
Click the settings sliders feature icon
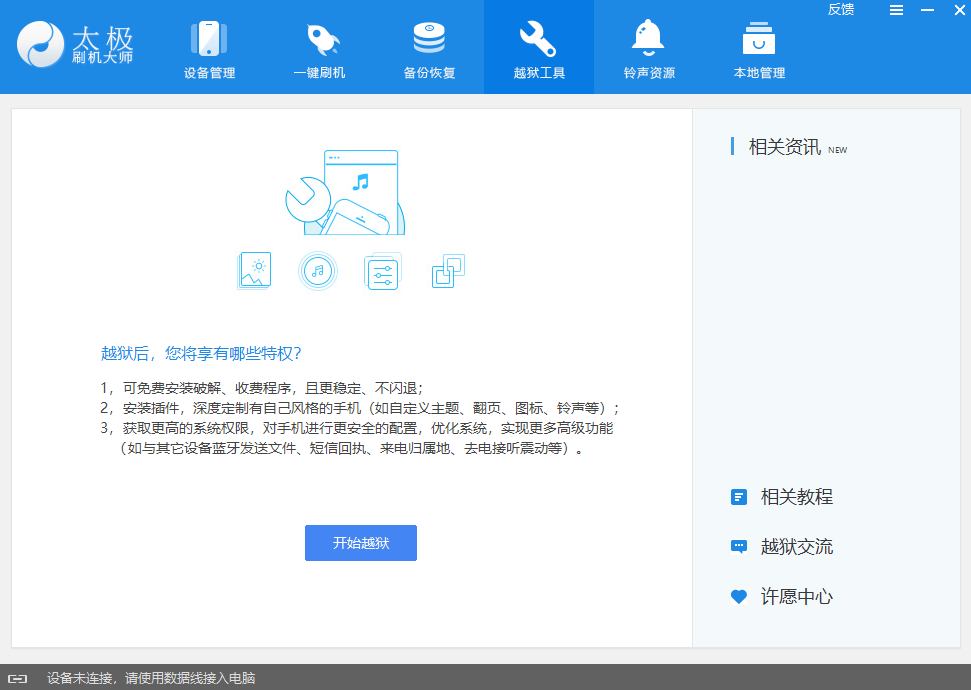382,272
